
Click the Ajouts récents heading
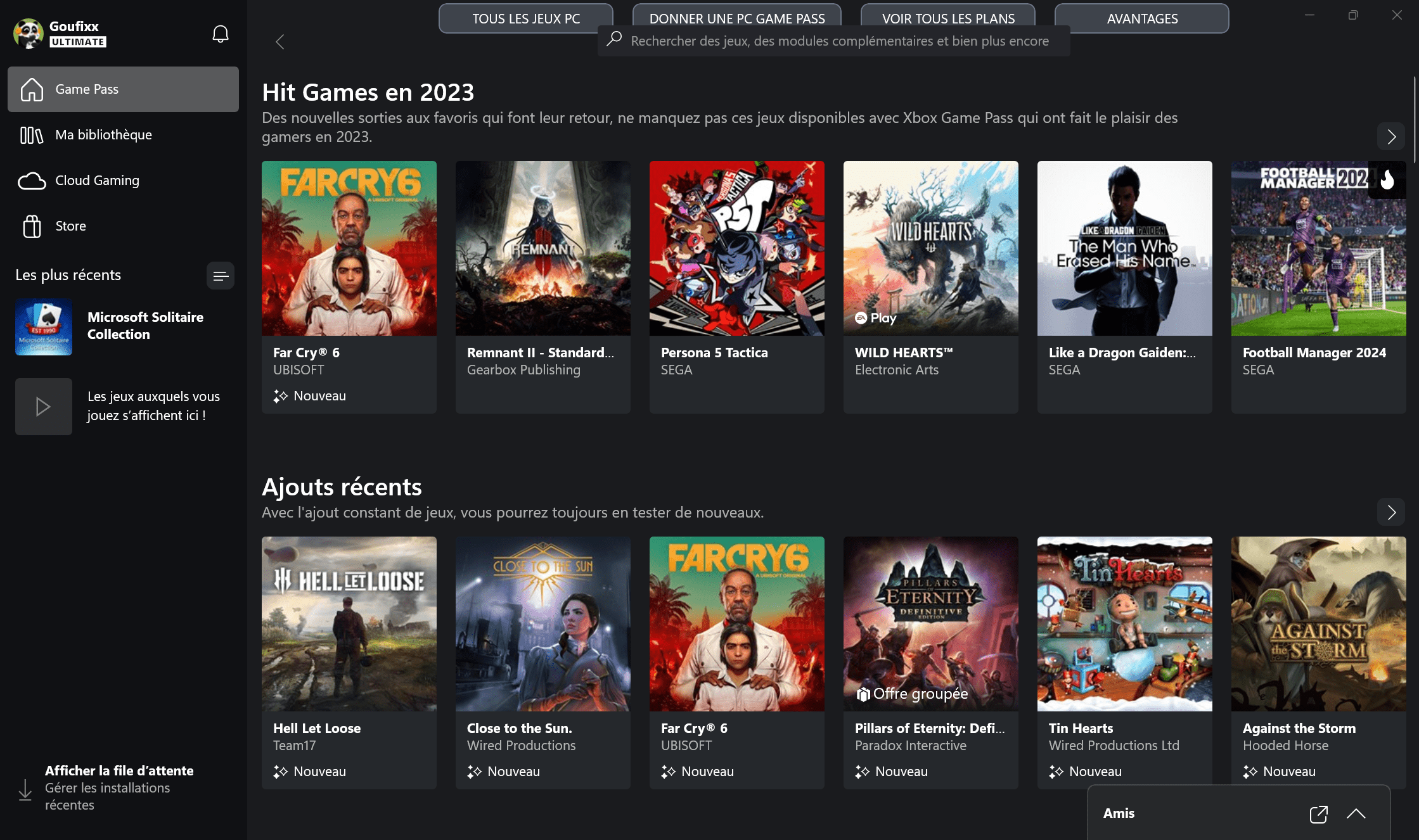click(x=342, y=487)
